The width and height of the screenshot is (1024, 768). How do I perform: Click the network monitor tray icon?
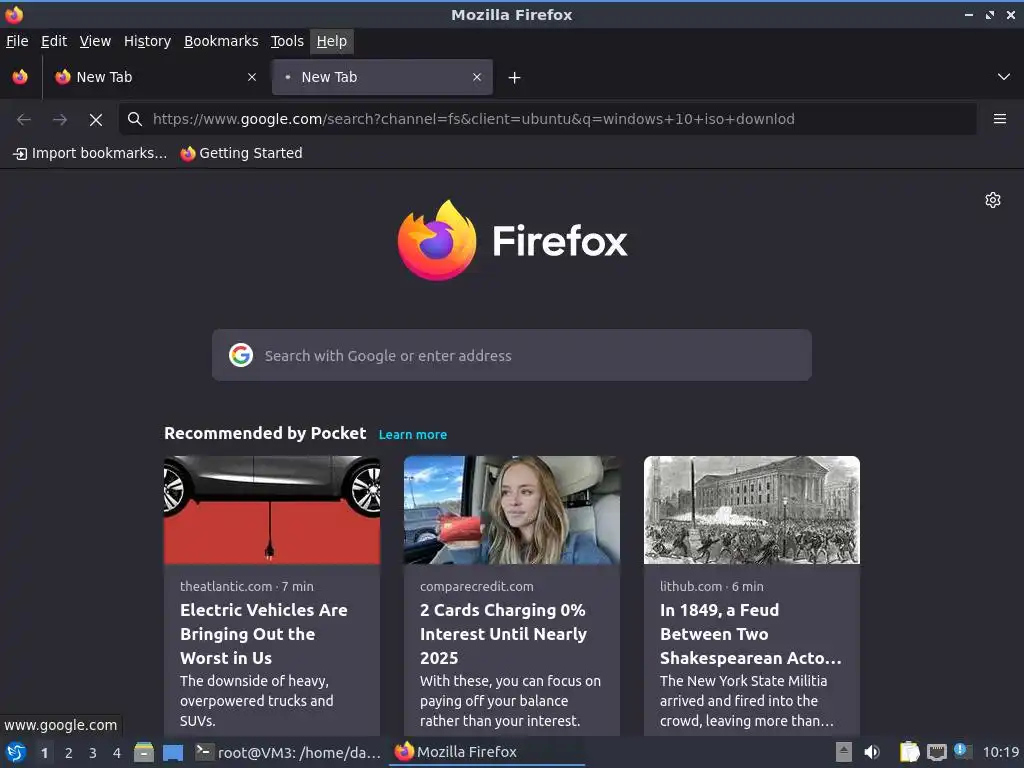[x=936, y=753]
